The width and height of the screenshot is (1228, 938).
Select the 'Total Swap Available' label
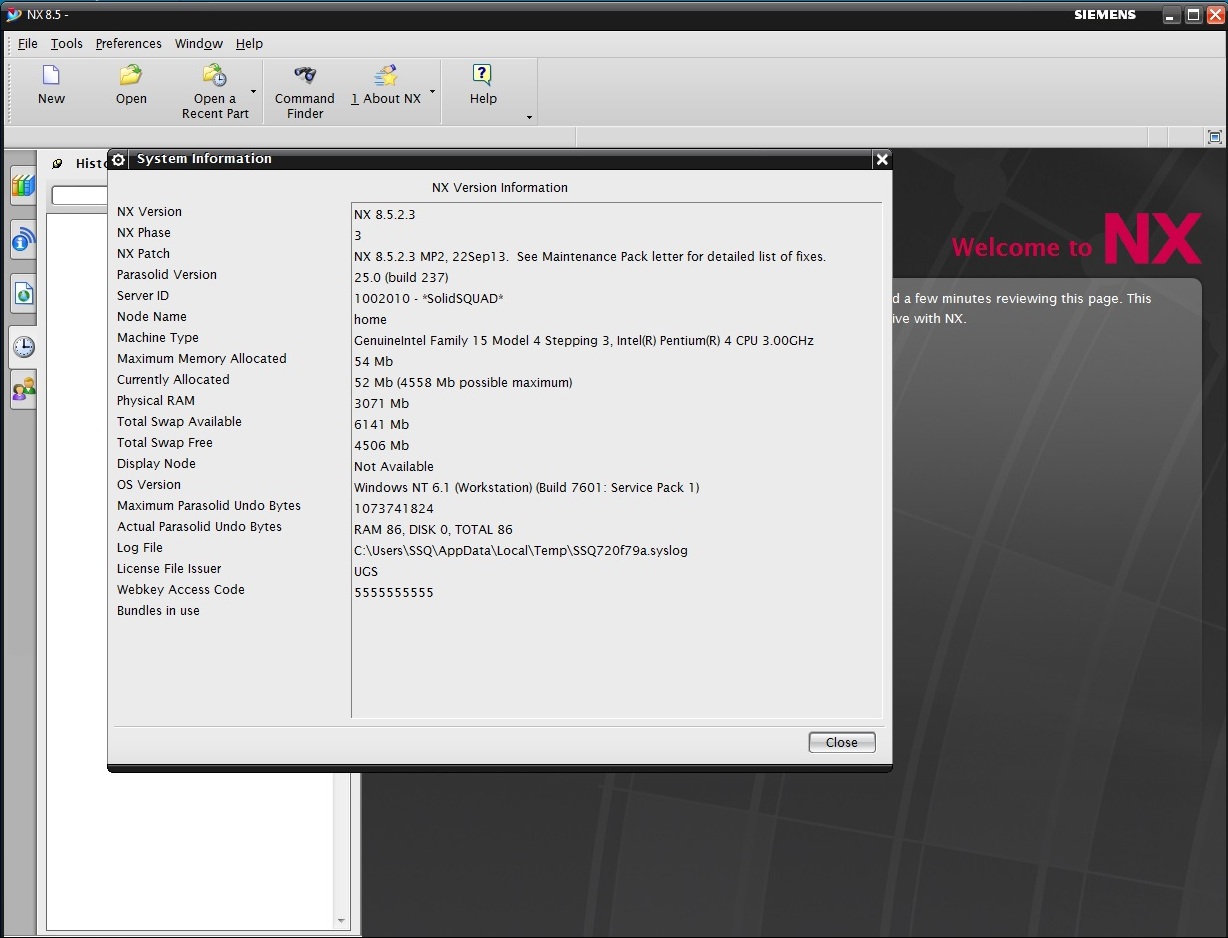(x=179, y=421)
